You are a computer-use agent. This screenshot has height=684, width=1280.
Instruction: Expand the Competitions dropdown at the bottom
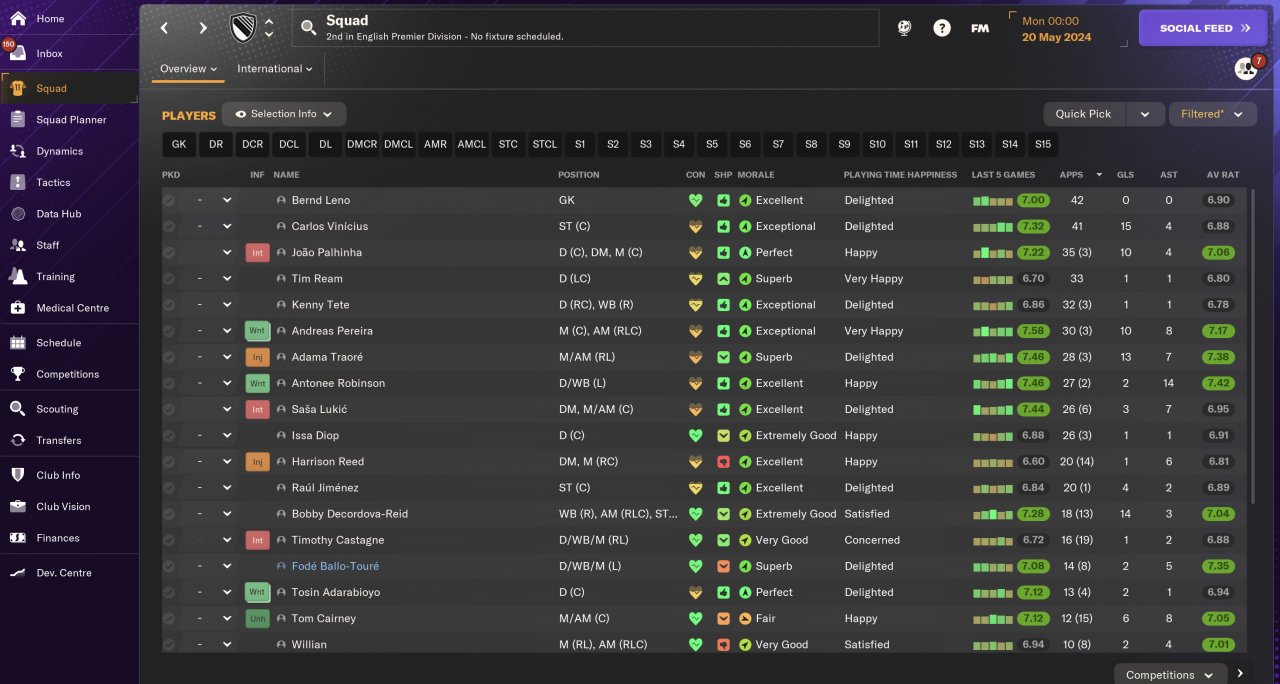pos(1170,675)
